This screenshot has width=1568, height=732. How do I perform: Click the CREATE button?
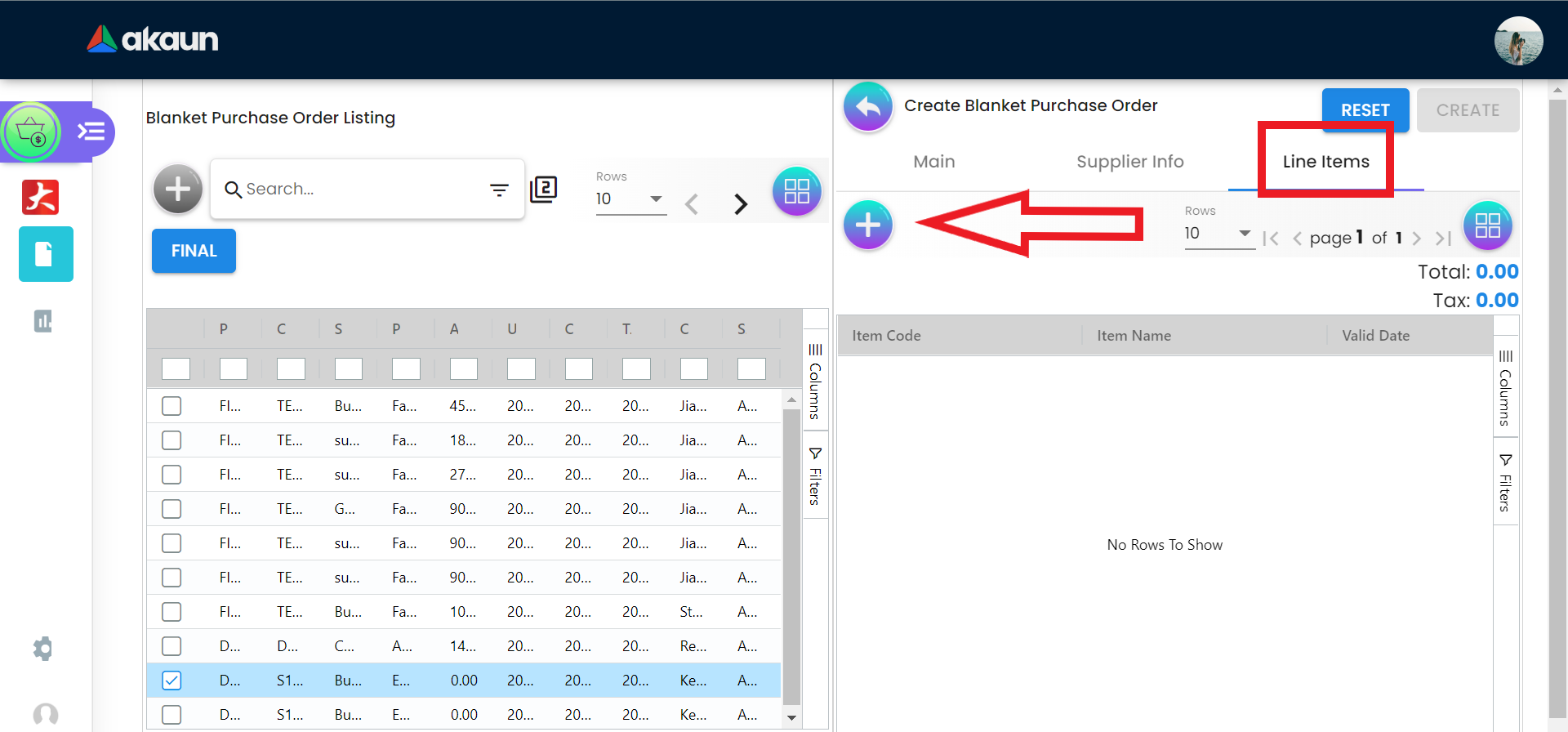pyautogui.click(x=1468, y=110)
